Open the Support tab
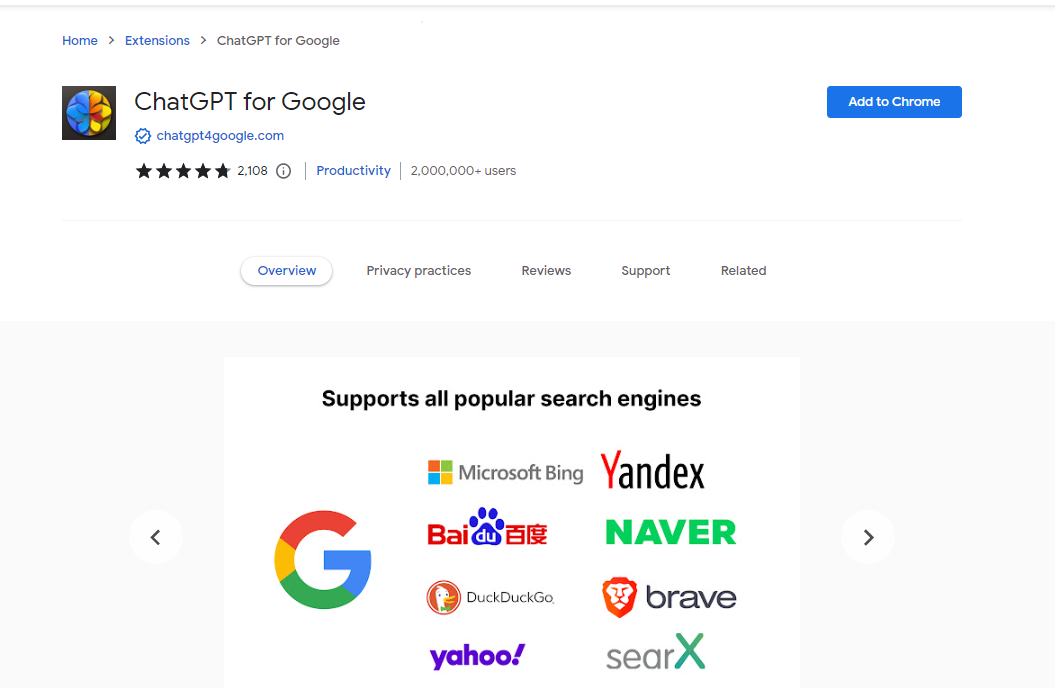This screenshot has height=688, width=1055. point(646,271)
